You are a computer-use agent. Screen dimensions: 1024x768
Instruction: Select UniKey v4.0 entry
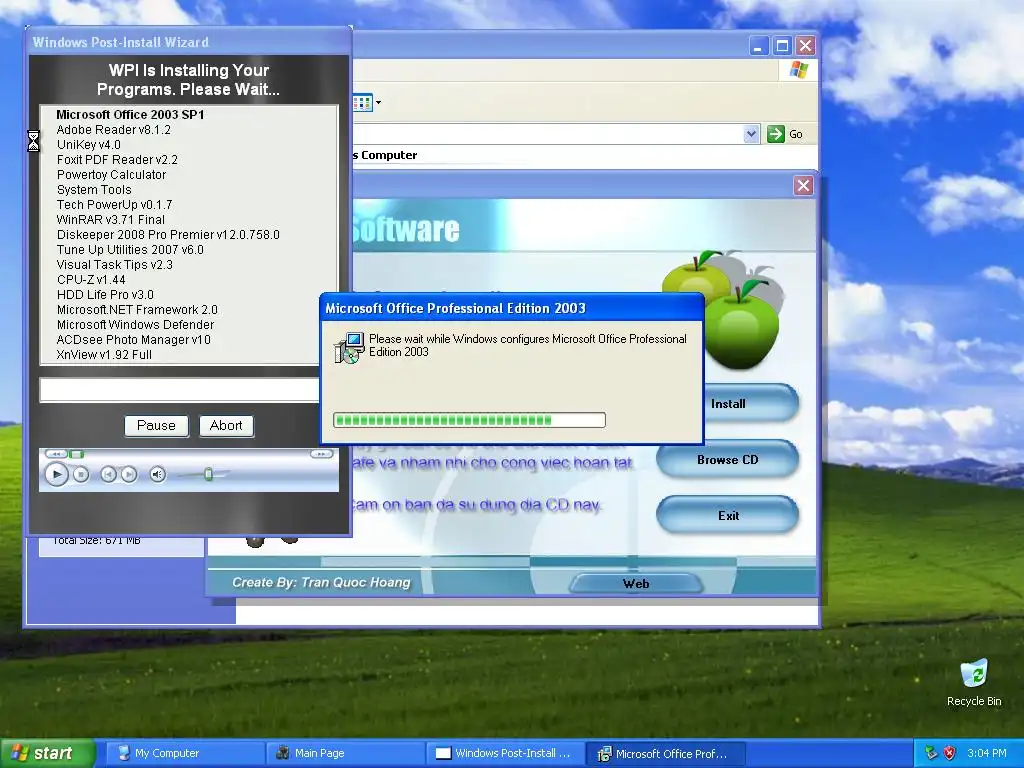(88, 145)
